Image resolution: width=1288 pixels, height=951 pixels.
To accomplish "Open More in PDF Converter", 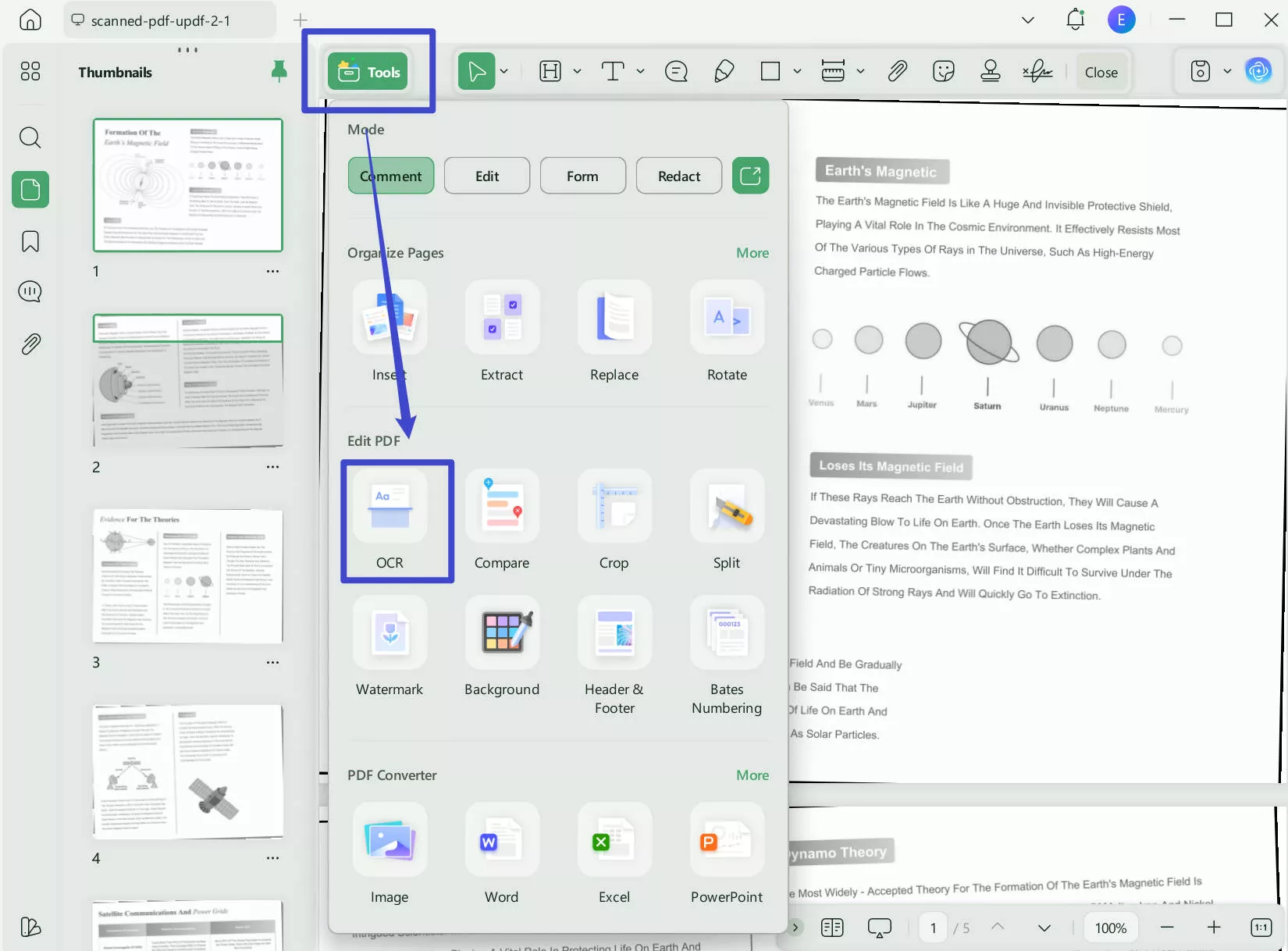I will click(x=753, y=775).
